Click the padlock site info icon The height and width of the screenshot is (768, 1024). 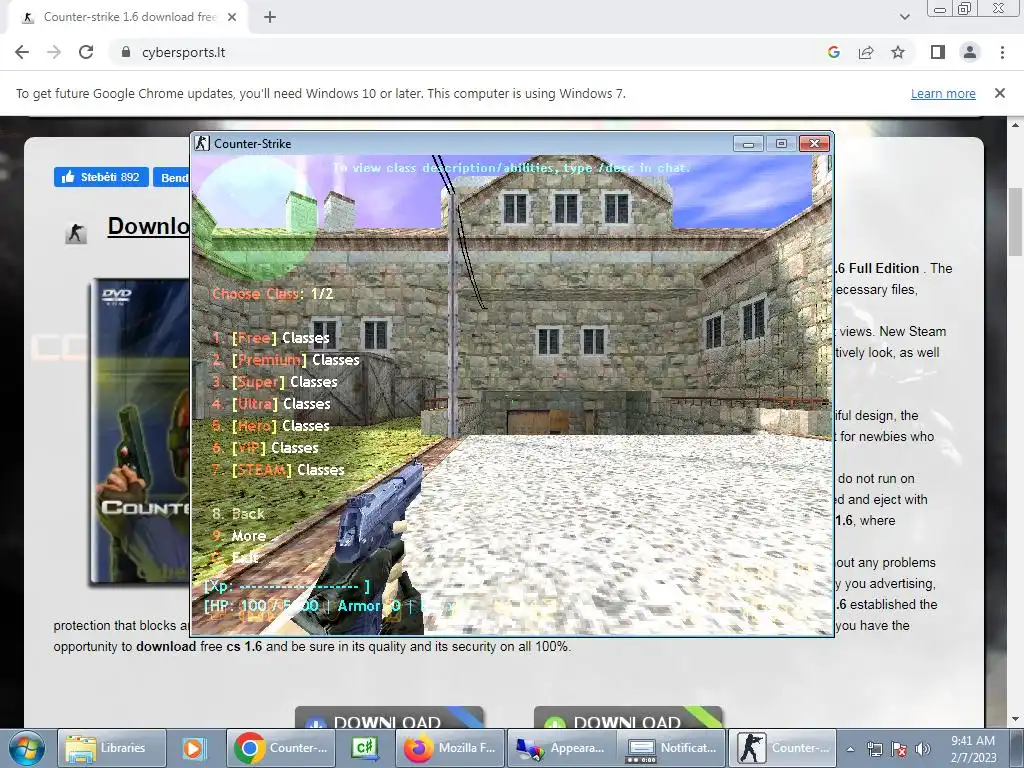126,52
